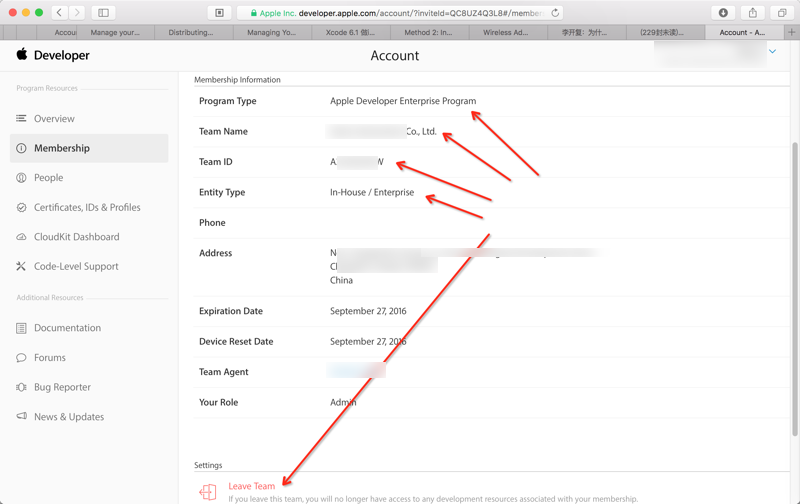
Task: Click the Safari Share icon
Action: tap(753, 13)
